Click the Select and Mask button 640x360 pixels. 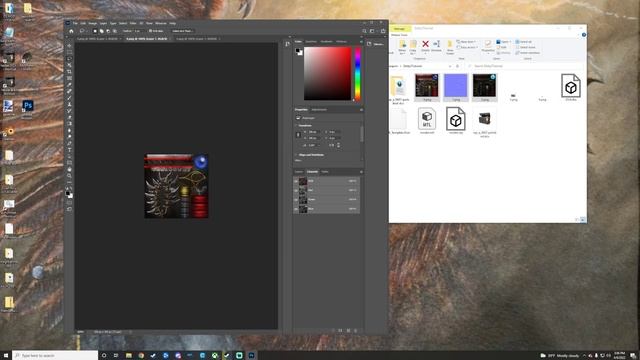click(x=182, y=31)
